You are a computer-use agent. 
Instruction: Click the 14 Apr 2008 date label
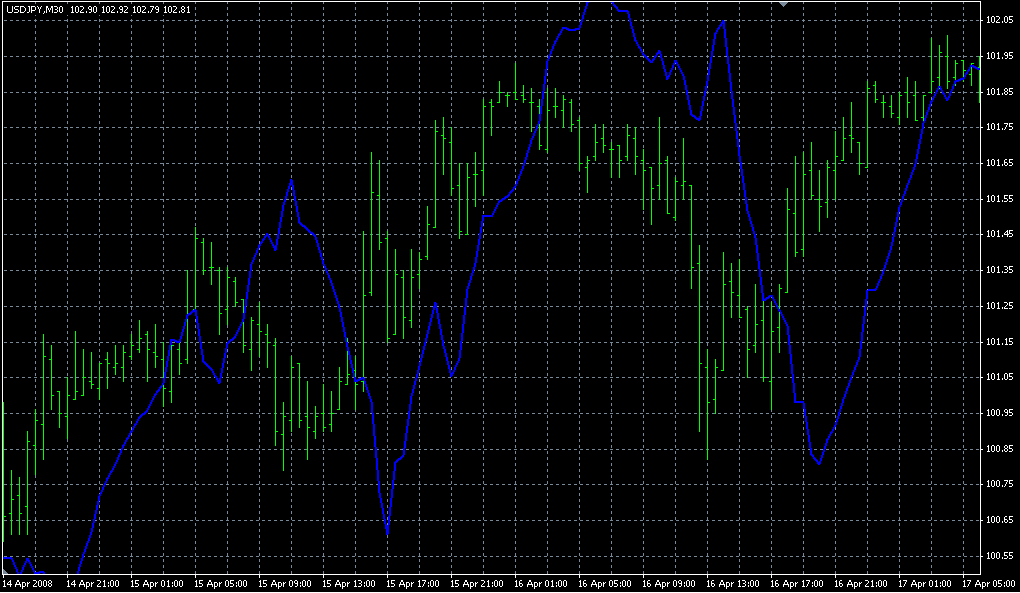click(x=27, y=583)
